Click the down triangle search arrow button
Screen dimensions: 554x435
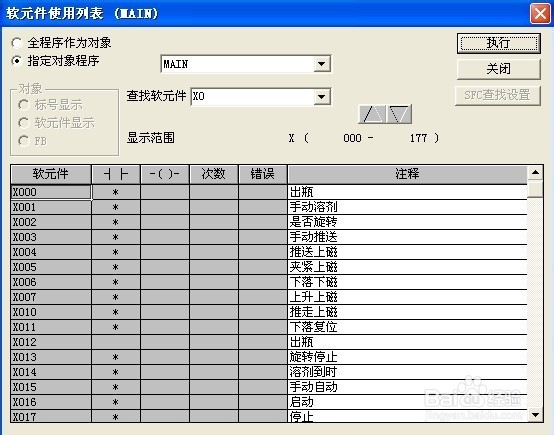[x=399, y=114]
